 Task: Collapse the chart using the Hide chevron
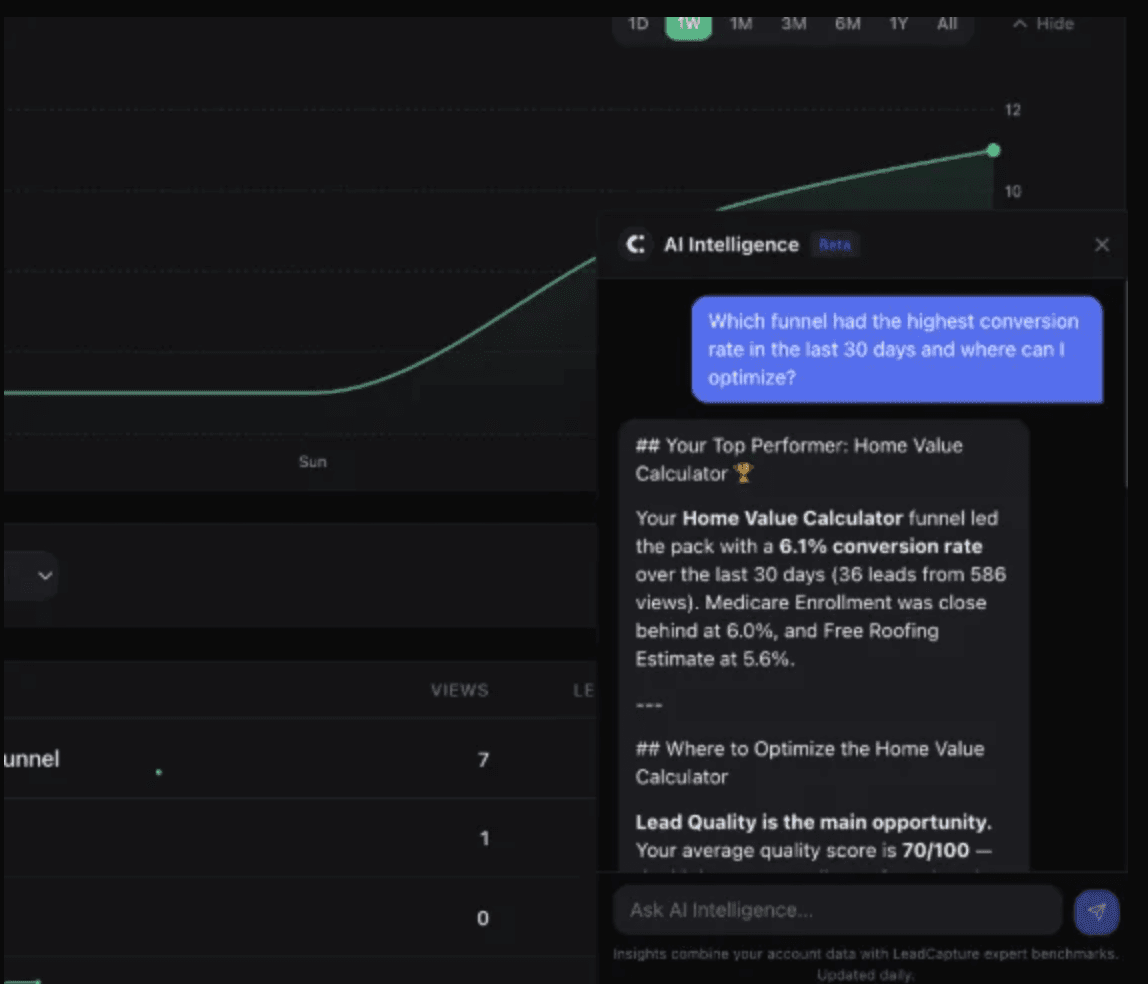tap(1019, 22)
